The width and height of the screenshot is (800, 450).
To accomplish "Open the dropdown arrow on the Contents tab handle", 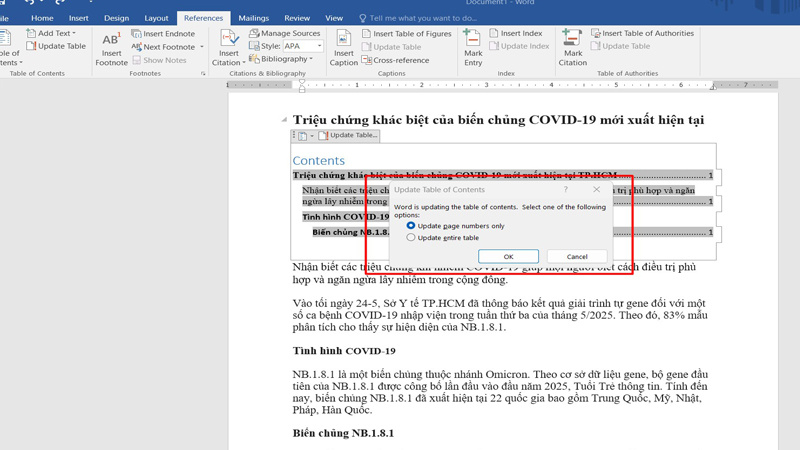I will coord(312,136).
